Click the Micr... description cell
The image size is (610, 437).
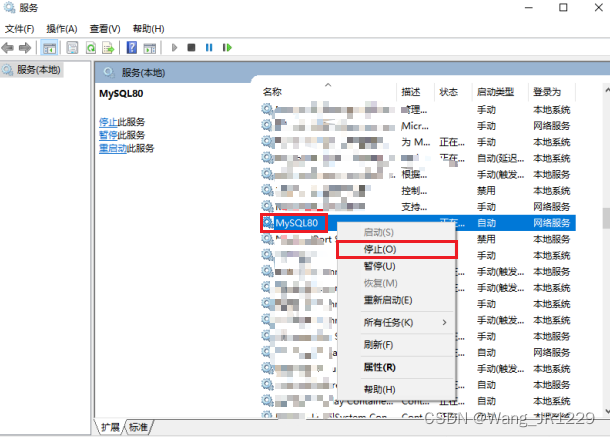click(415, 126)
